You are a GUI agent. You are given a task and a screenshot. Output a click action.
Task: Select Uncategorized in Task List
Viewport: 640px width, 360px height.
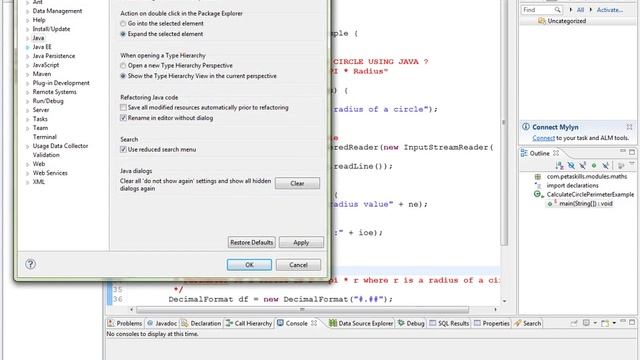567,21
